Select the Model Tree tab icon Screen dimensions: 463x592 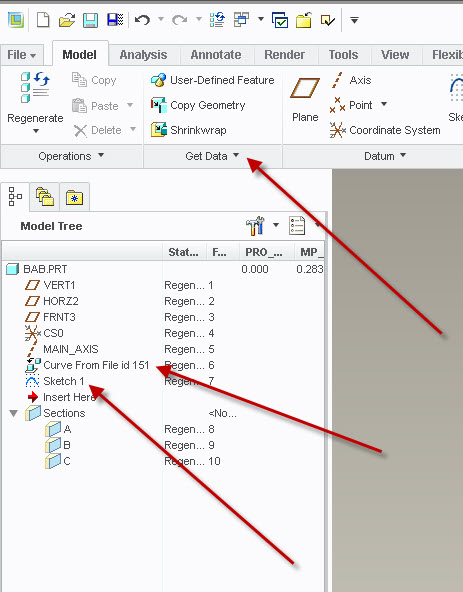[15, 197]
